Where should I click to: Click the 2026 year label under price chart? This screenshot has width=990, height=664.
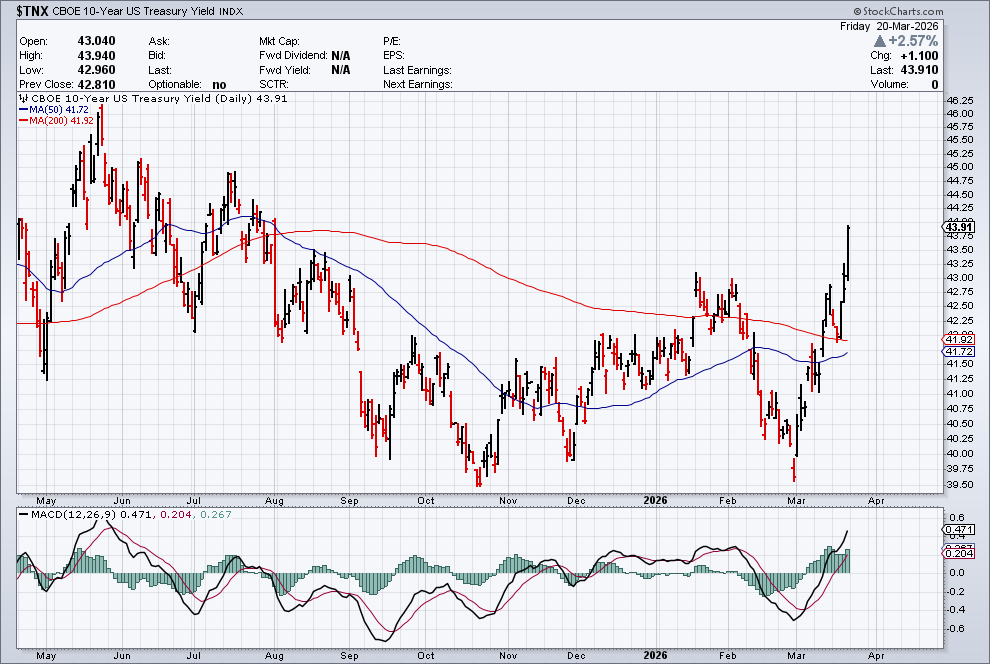click(655, 501)
